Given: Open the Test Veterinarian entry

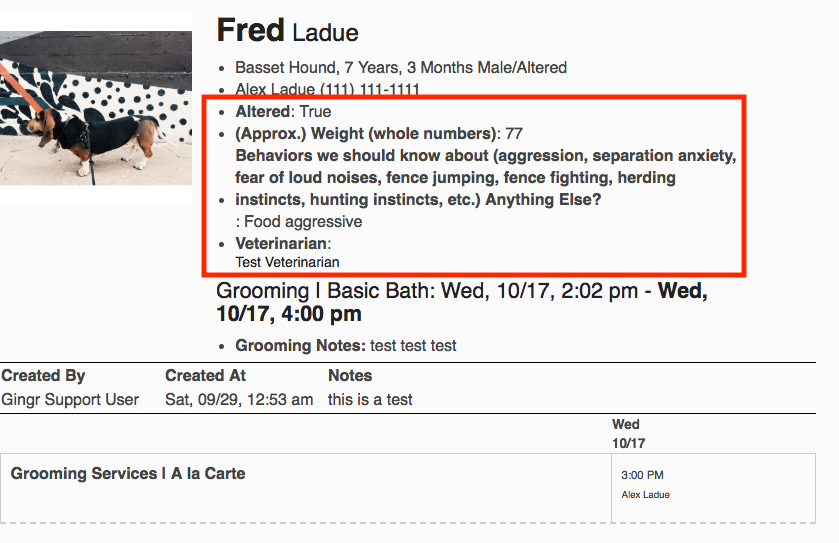Looking at the screenshot, I should click(287, 262).
